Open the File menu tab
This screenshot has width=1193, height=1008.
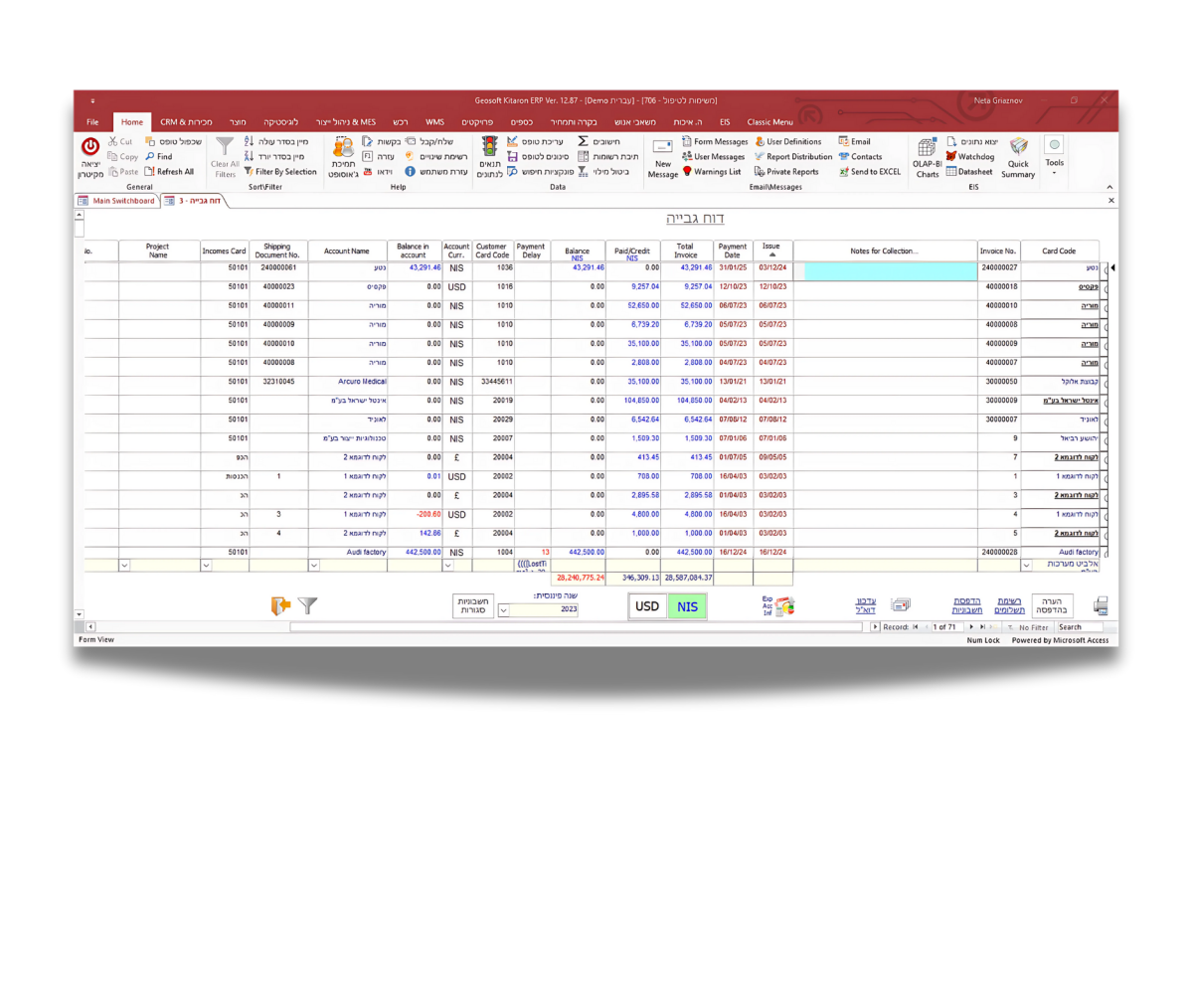92,122
